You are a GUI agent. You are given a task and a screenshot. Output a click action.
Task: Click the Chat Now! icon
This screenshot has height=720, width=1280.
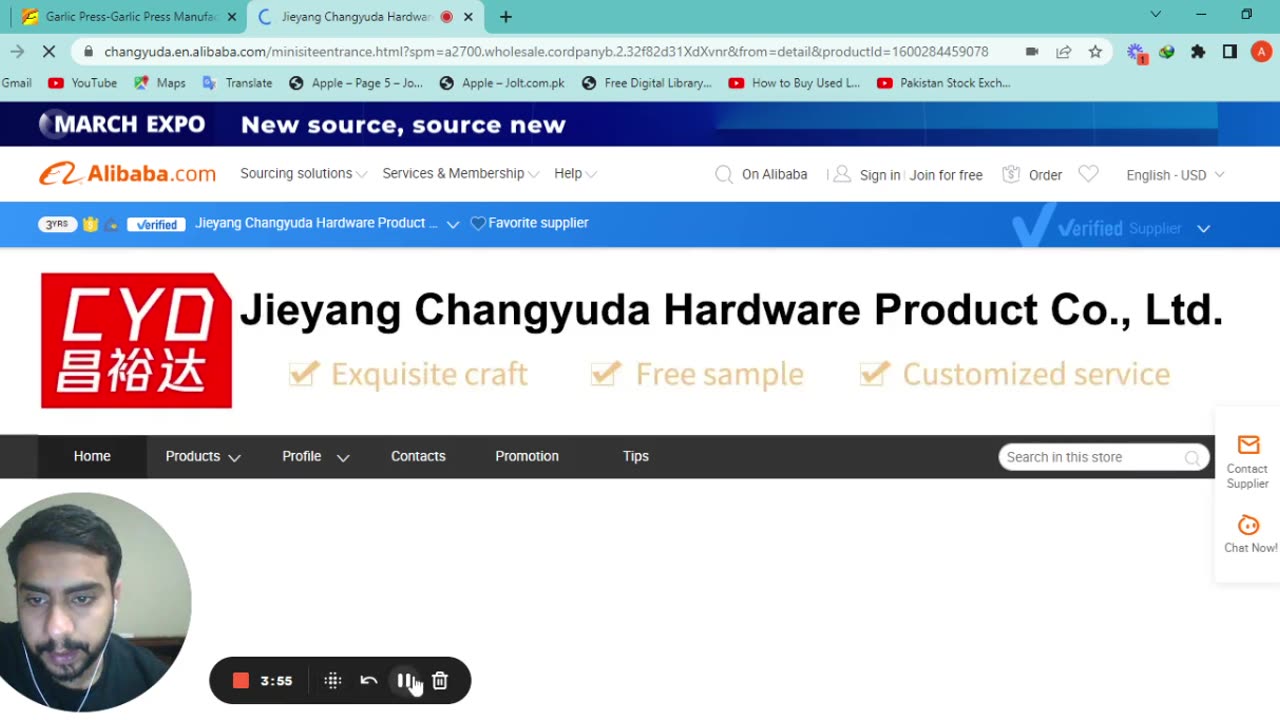pos(1248,525)
